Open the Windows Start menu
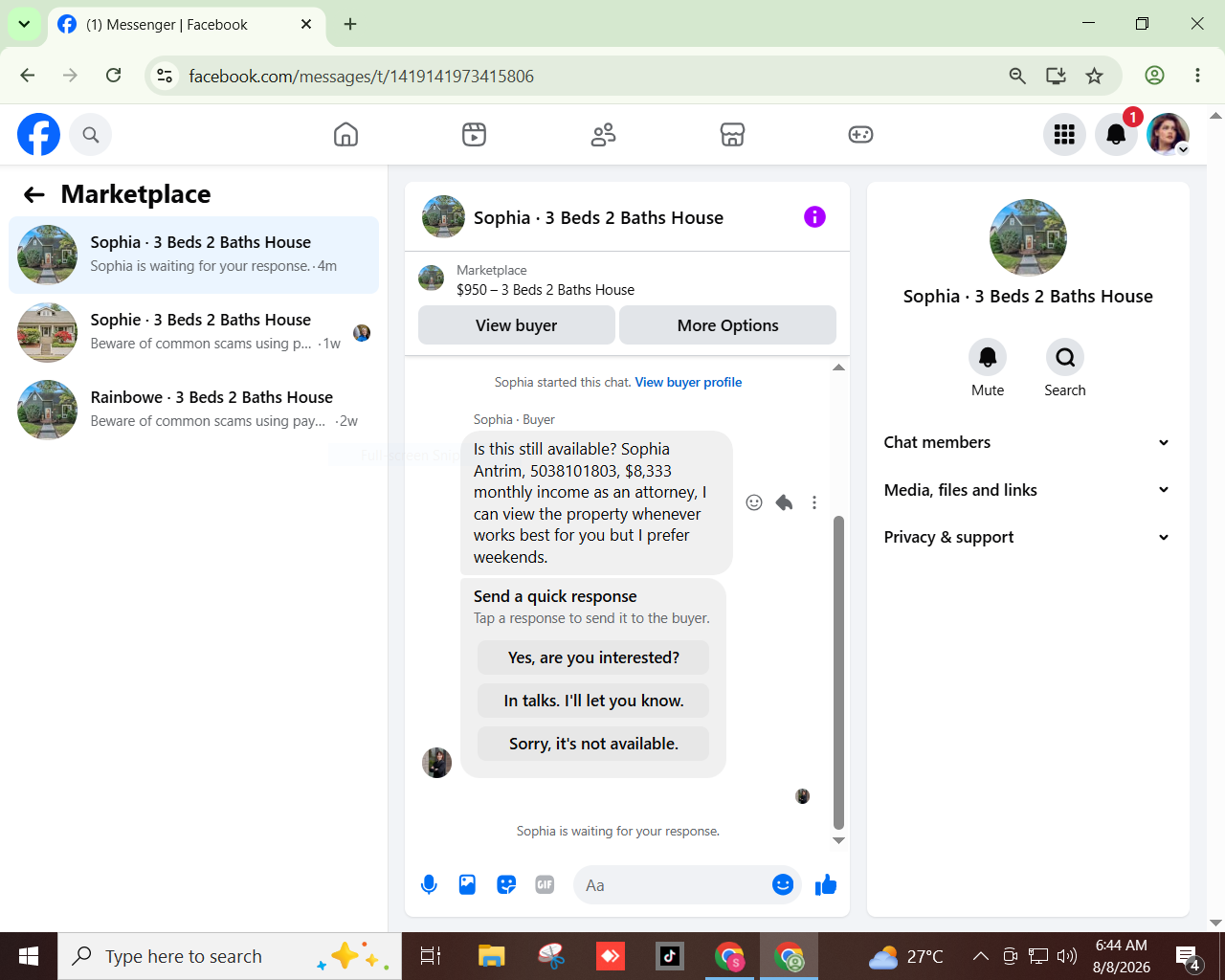This screenshot has width=1225, height=980. (29, 956)
